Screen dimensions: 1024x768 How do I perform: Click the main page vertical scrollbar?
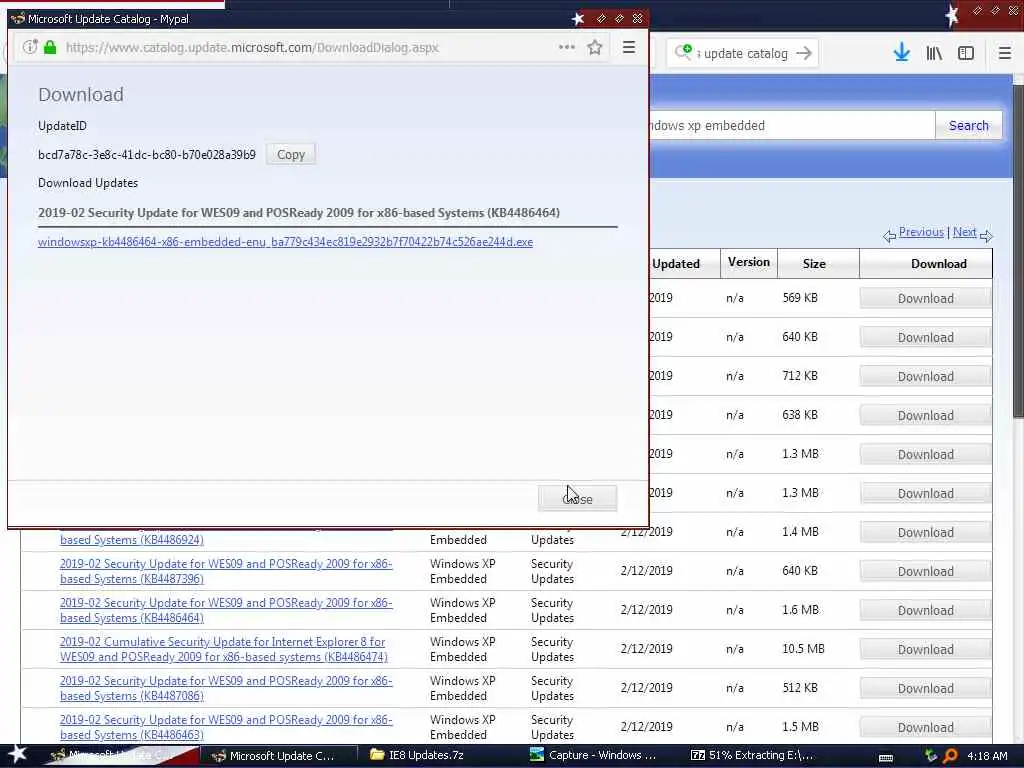pos(1017,251)
